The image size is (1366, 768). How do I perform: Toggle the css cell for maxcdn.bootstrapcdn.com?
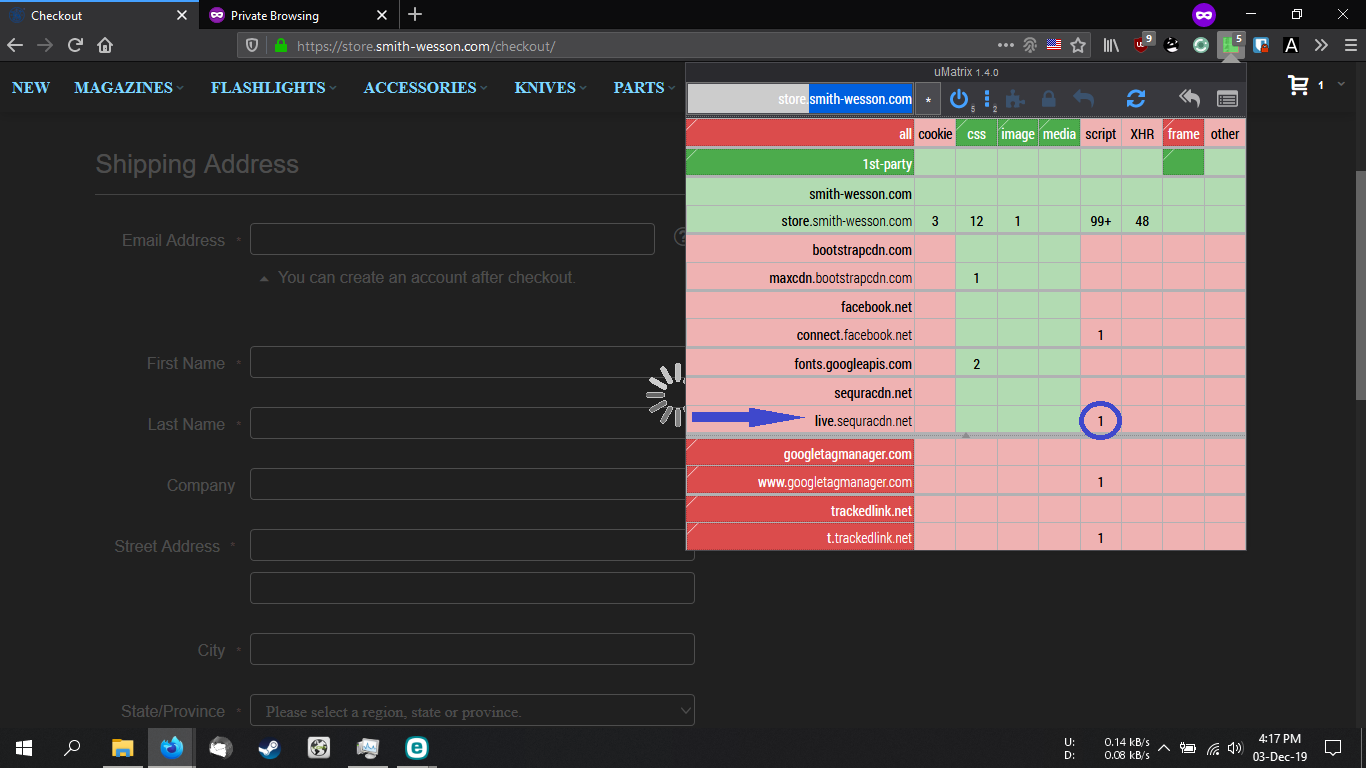coord(976,278)
